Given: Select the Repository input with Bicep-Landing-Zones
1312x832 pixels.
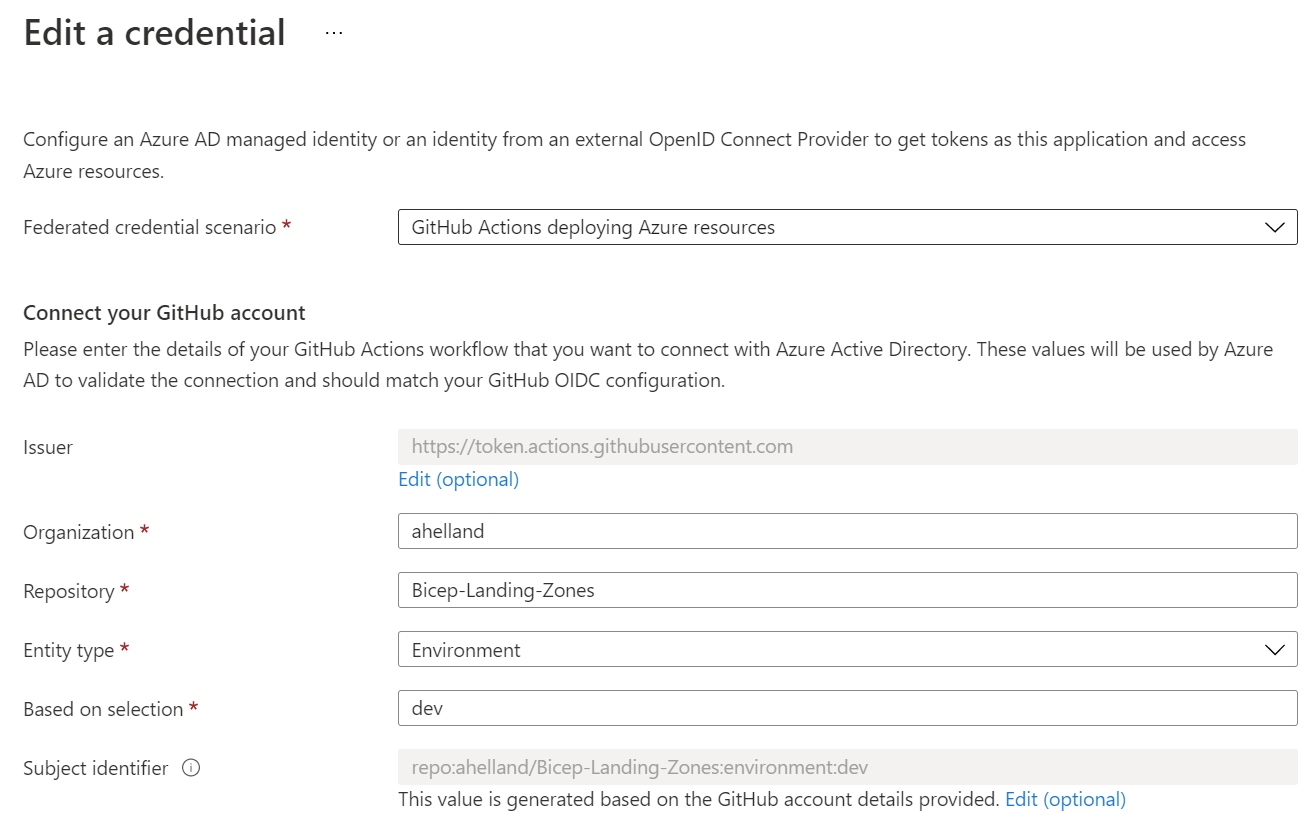Looking at the screenshot, I should click(847, 590).
